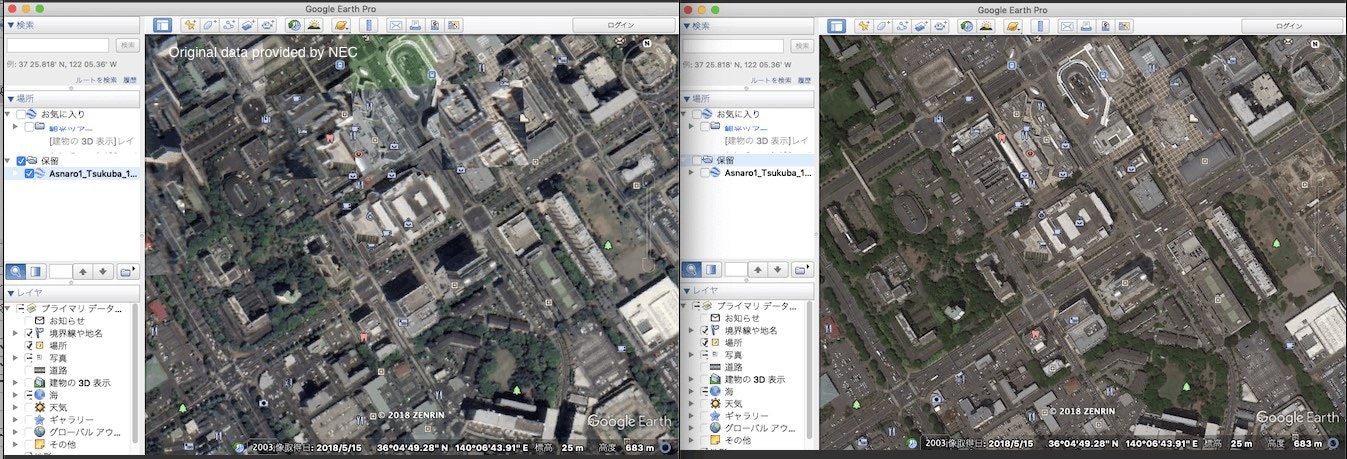1347x459 pixels.
Task: Expand ギャラリー layer in the left window
Action: point(16,419)
